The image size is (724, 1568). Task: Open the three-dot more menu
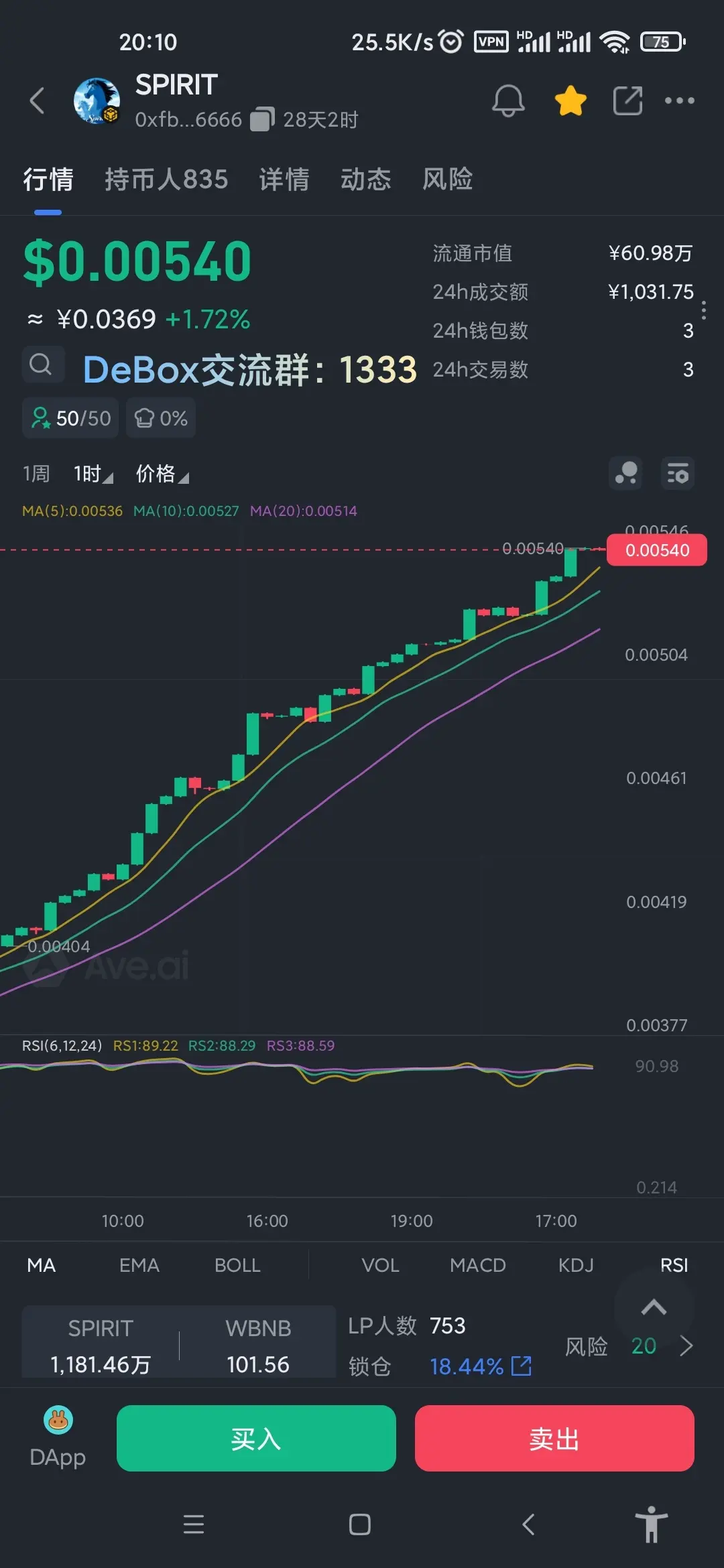[x=679, y=101]
